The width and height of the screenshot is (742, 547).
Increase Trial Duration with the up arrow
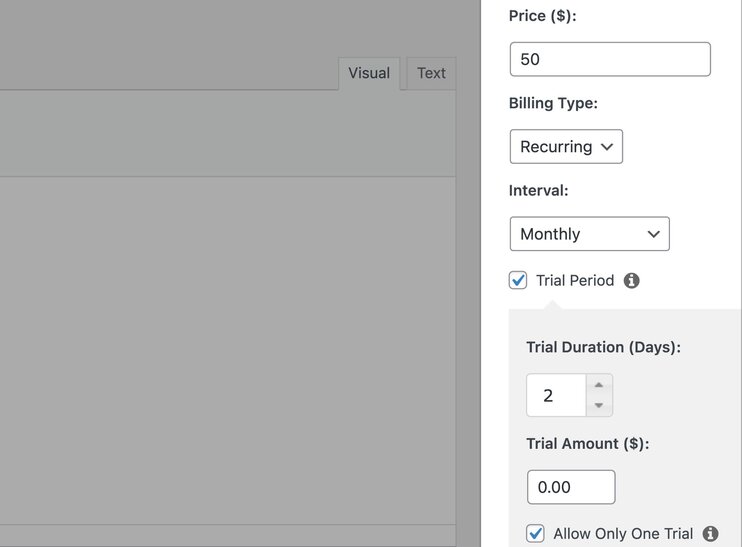[598, 385]
